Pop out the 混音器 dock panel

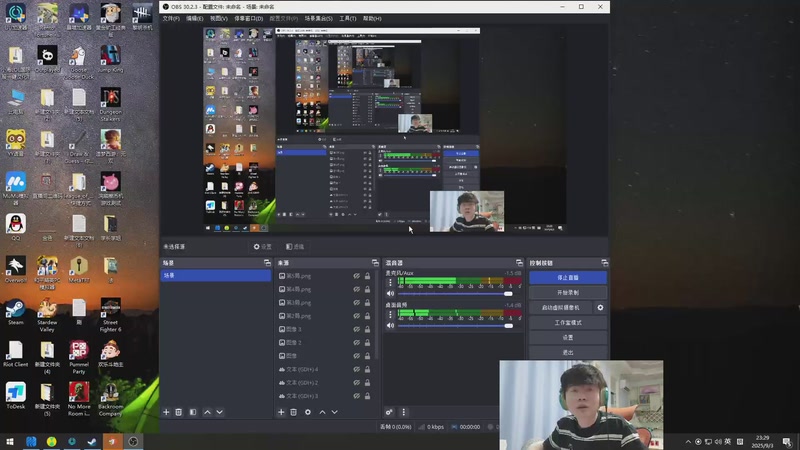point(519,263)
